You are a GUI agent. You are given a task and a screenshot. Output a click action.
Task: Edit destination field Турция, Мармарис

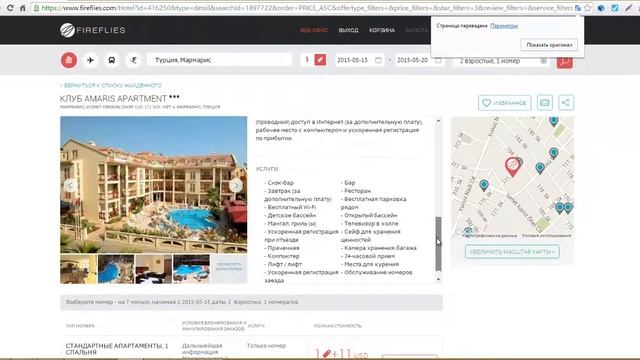coord(219,60)
